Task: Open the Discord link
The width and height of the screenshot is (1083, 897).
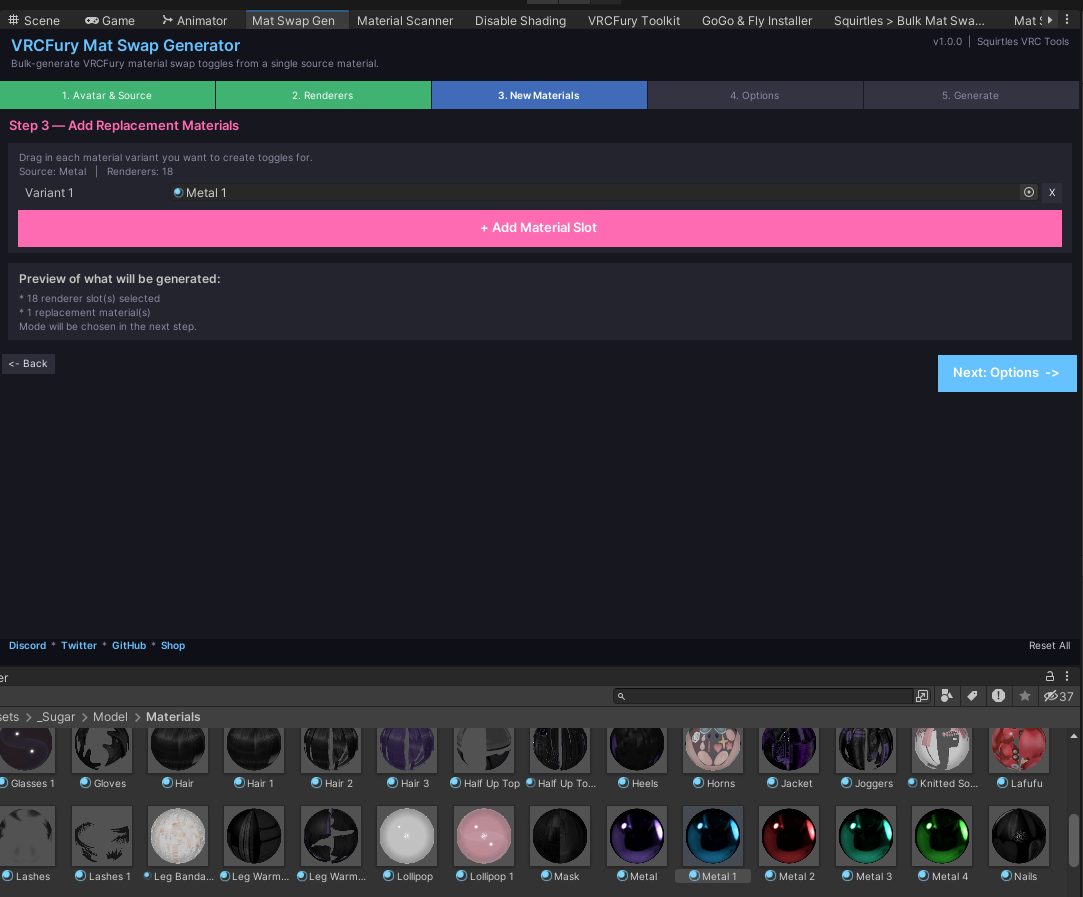Action: (28, 645)
